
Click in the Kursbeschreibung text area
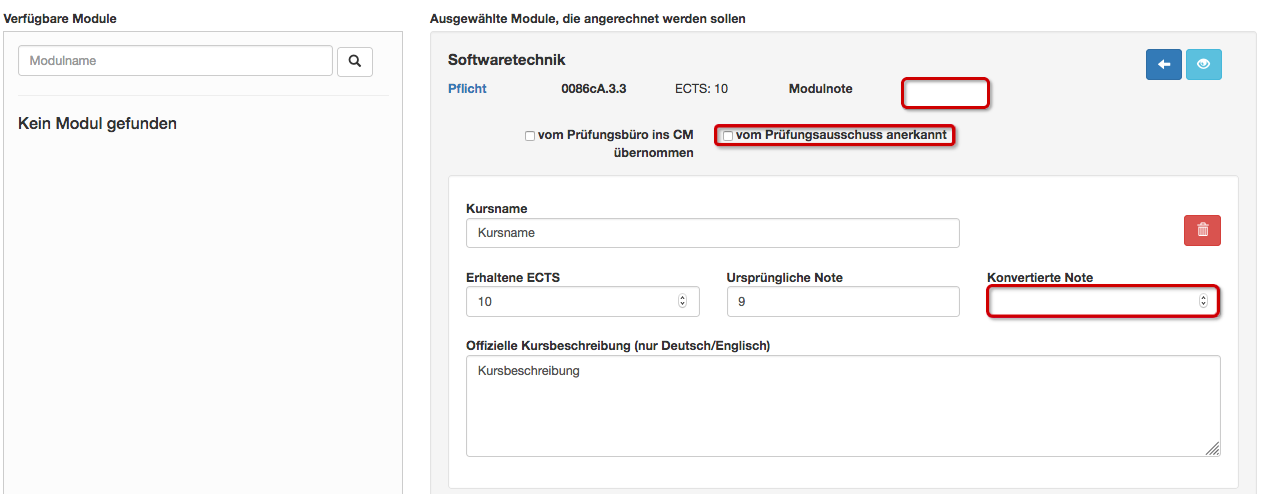[x=843, y=406]
